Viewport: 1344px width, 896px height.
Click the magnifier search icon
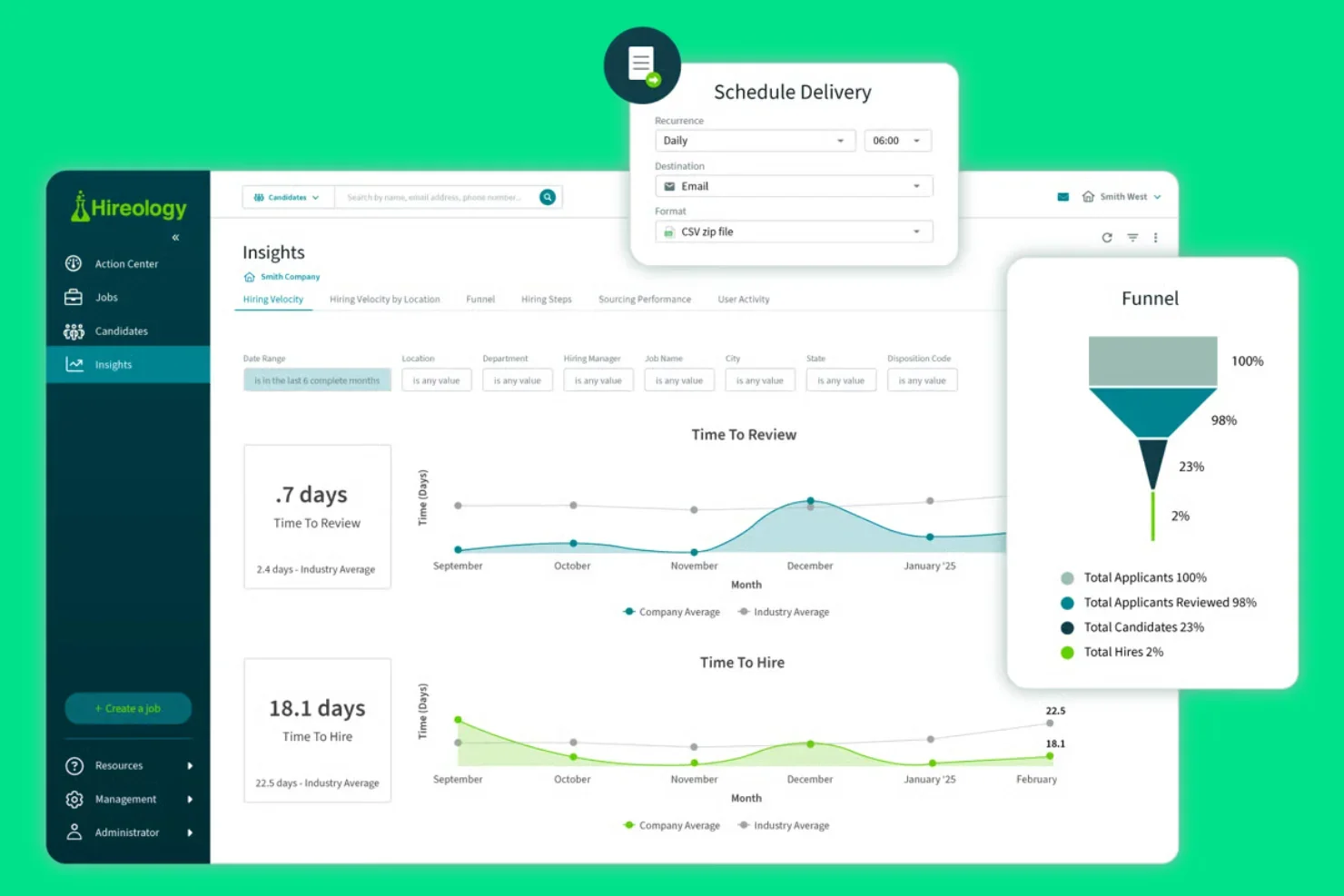[547, 196]
